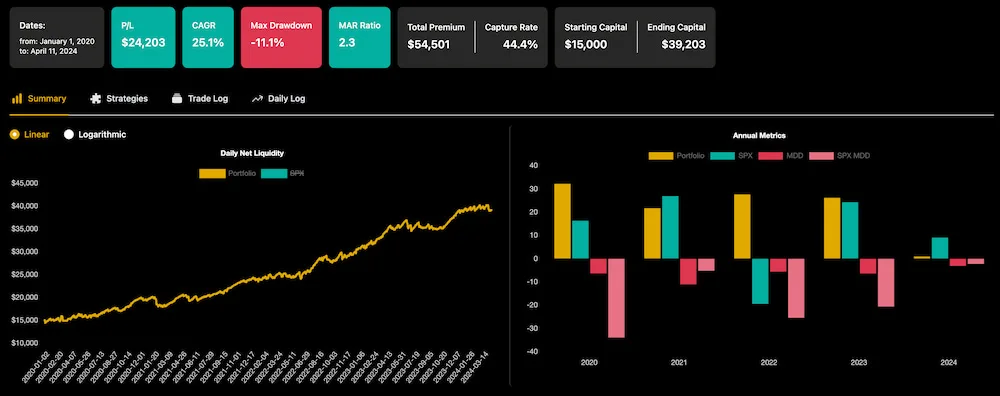This screenshot has height=396, width=1000.
Task: Click the Max Drawdown -11.1% card
Action: pos(281,37)
